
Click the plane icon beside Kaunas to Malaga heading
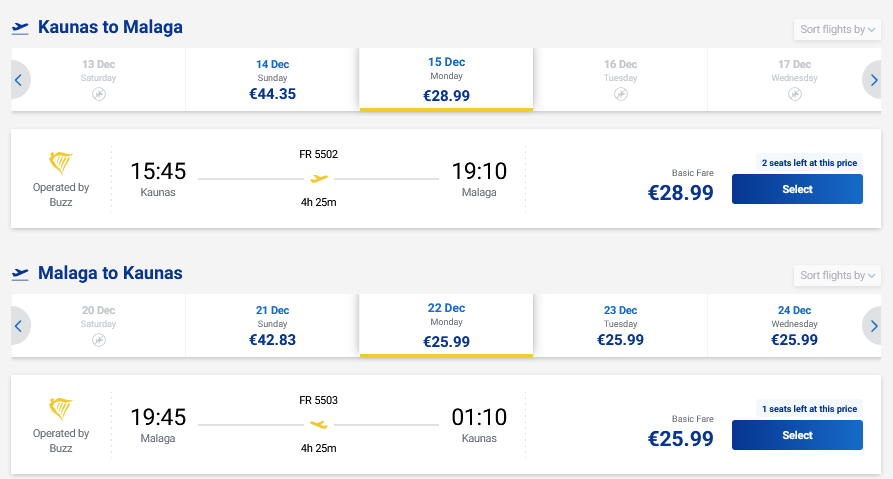(20, 28)
